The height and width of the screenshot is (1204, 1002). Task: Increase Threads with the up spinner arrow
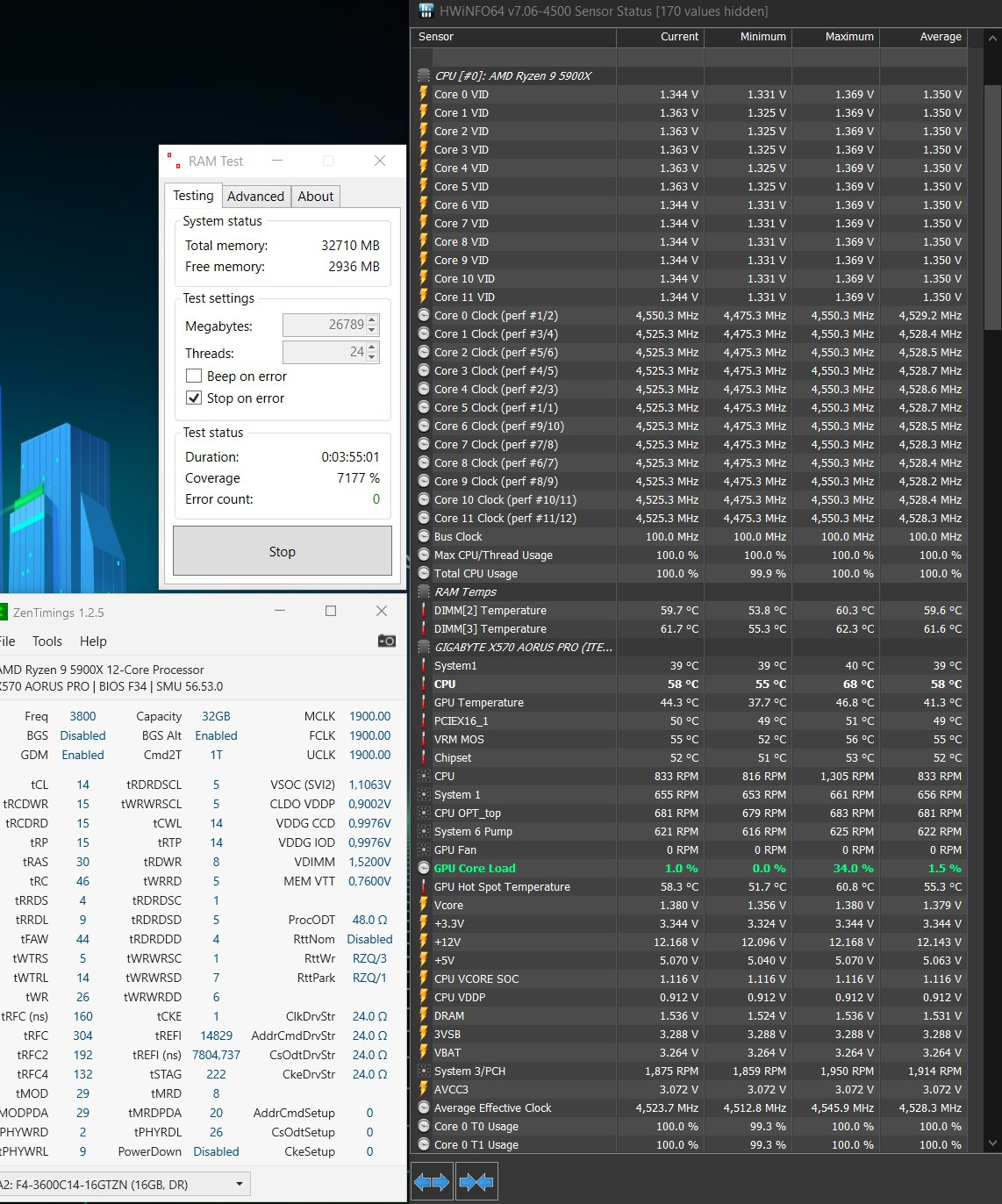[x=372, y=348]
